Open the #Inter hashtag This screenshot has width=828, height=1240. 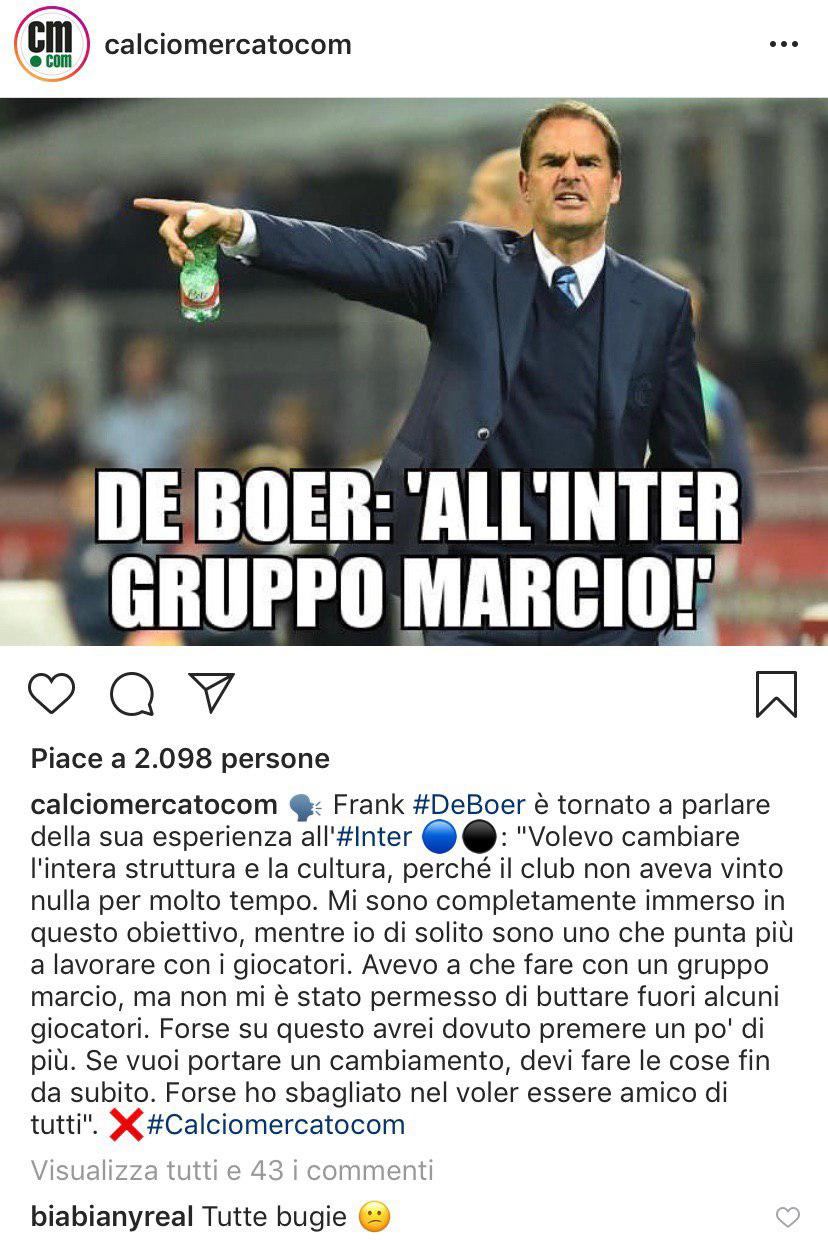click(x=374, y=837)
